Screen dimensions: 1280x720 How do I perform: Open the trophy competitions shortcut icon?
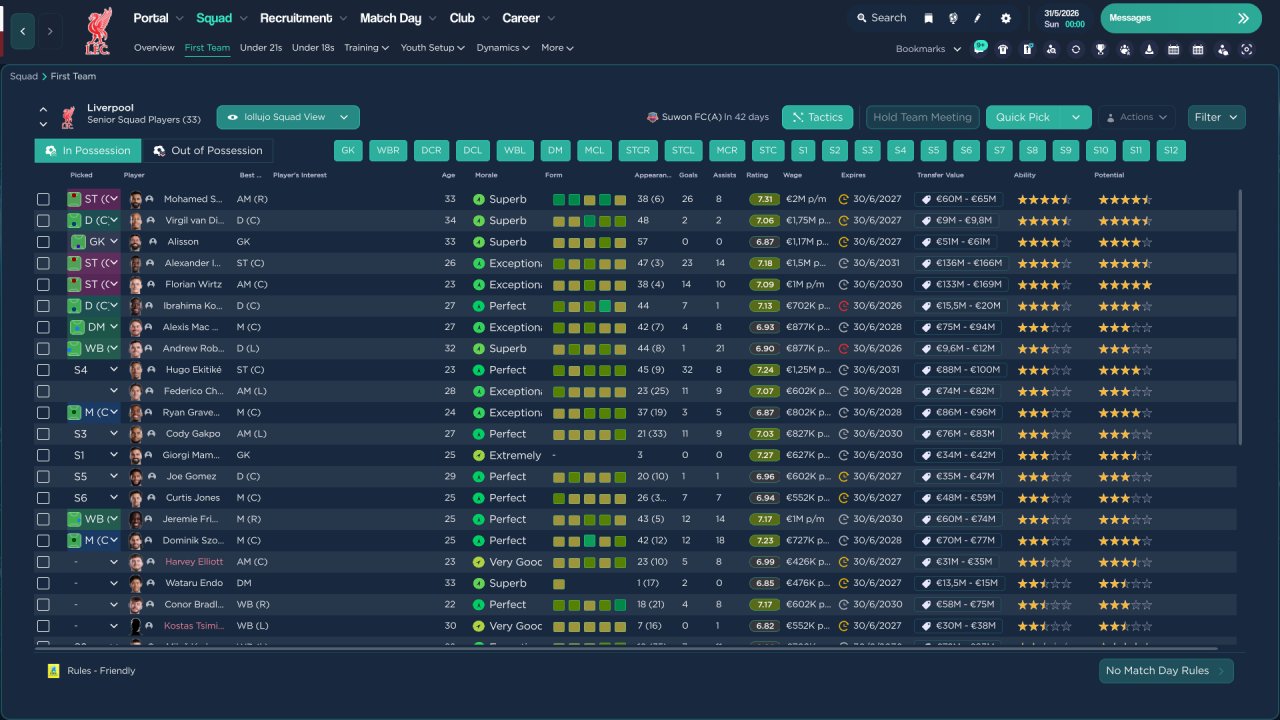pyautogui.click(x=1100, y=49)
